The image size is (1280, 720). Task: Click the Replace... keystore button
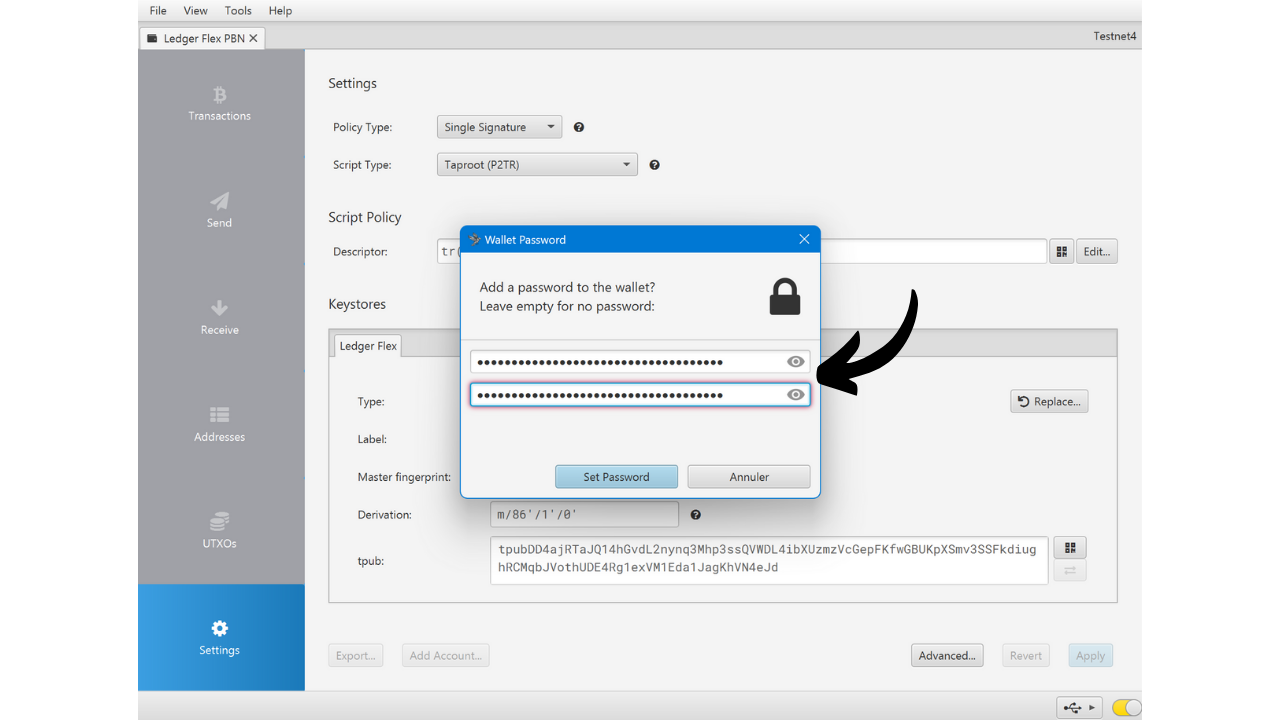(1049, 401)
